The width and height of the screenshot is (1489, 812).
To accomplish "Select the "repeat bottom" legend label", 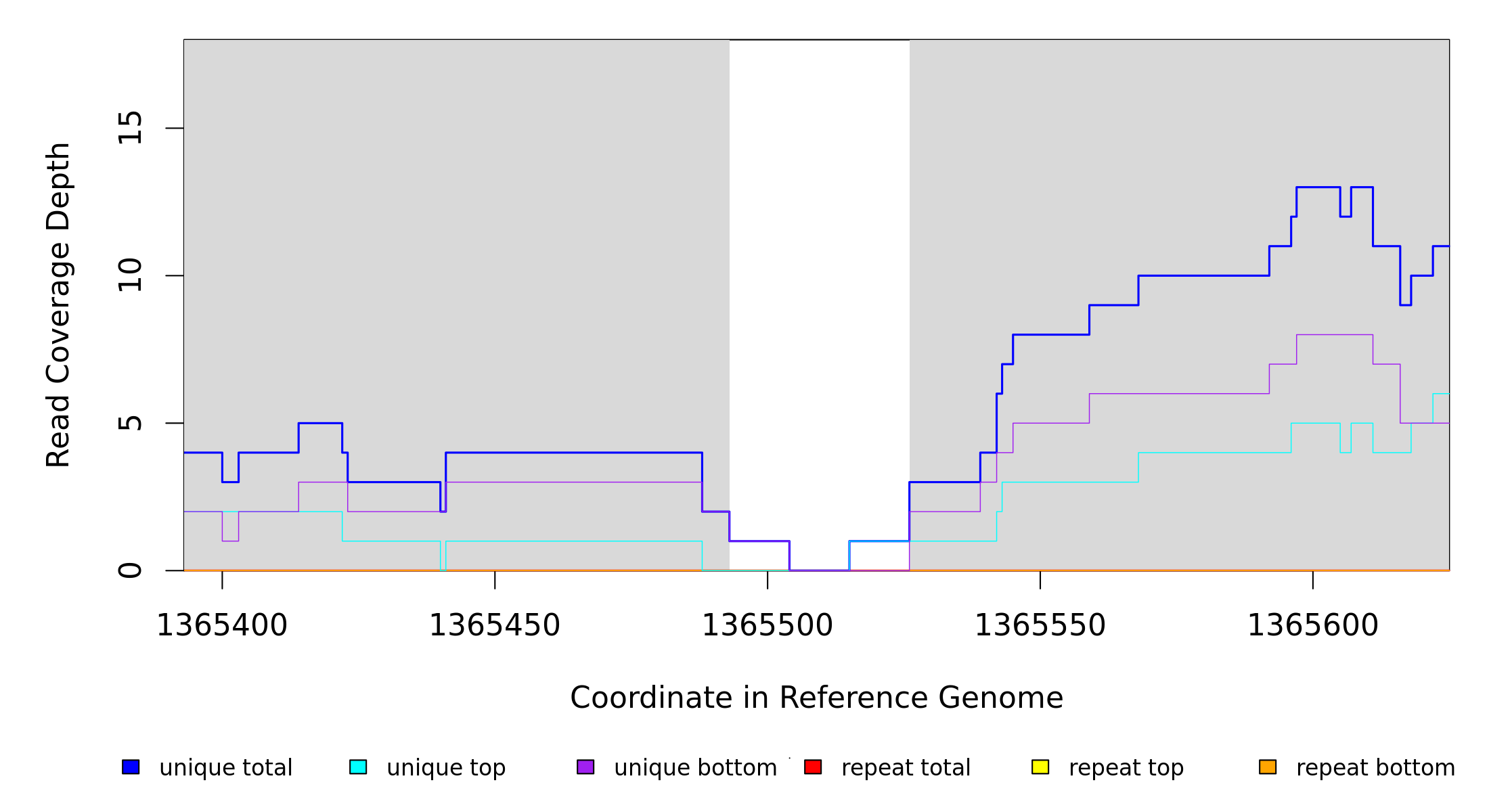I will click(1375, 768).
